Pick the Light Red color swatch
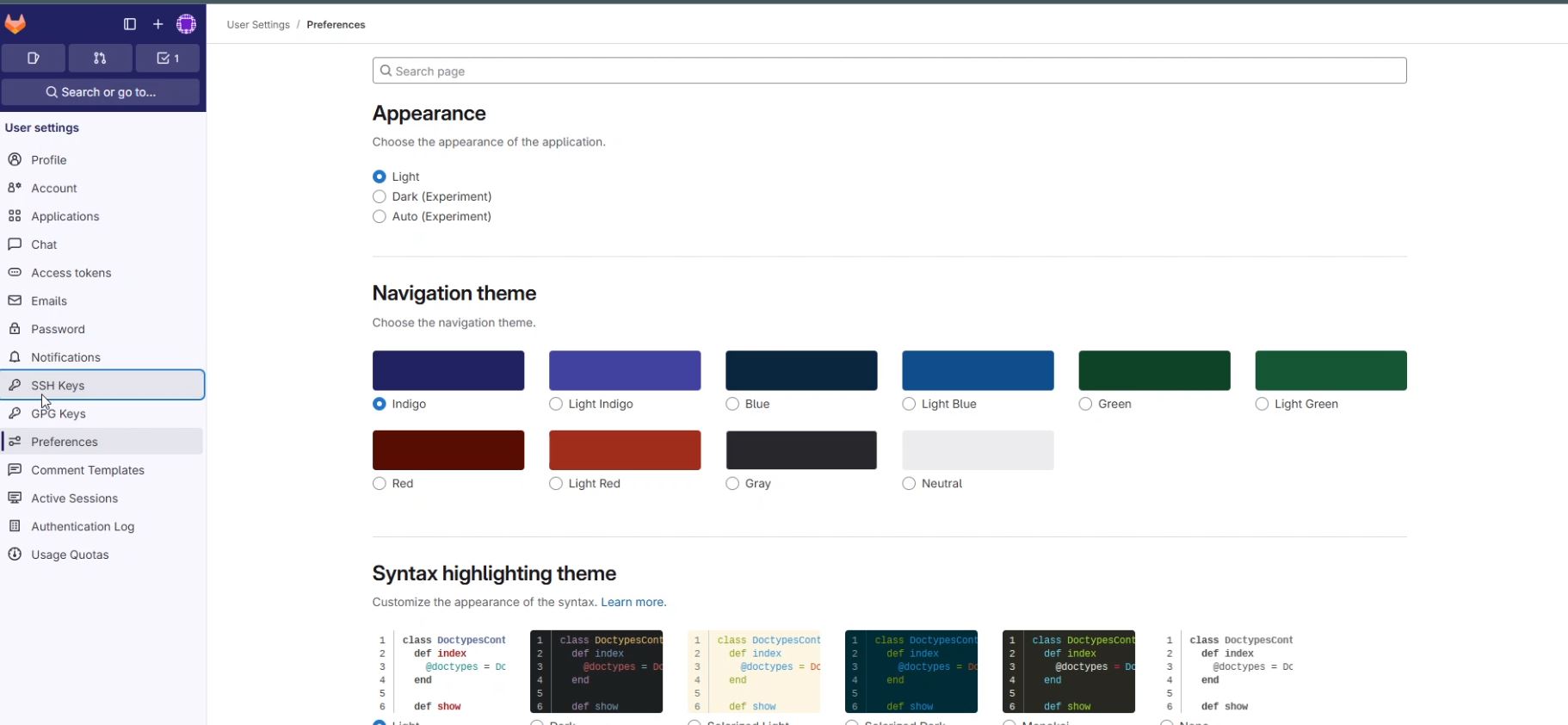The height and width of the screenshot is (725, 1568). pos(625,449)
